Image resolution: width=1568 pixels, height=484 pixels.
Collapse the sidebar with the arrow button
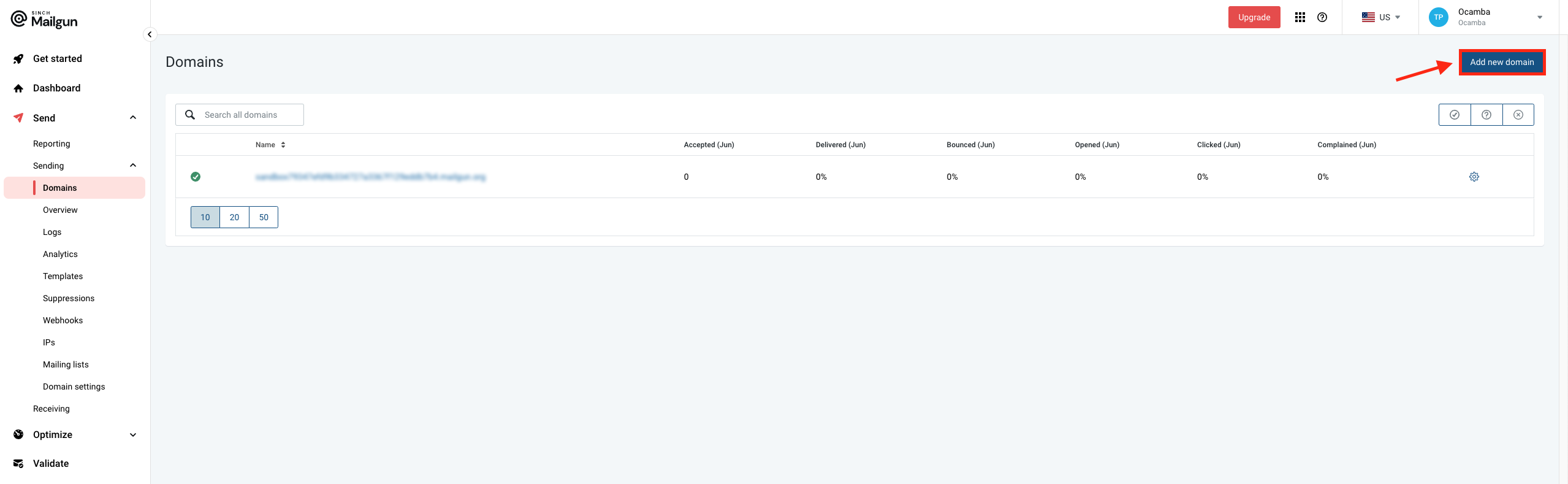(x=150, y=34)
